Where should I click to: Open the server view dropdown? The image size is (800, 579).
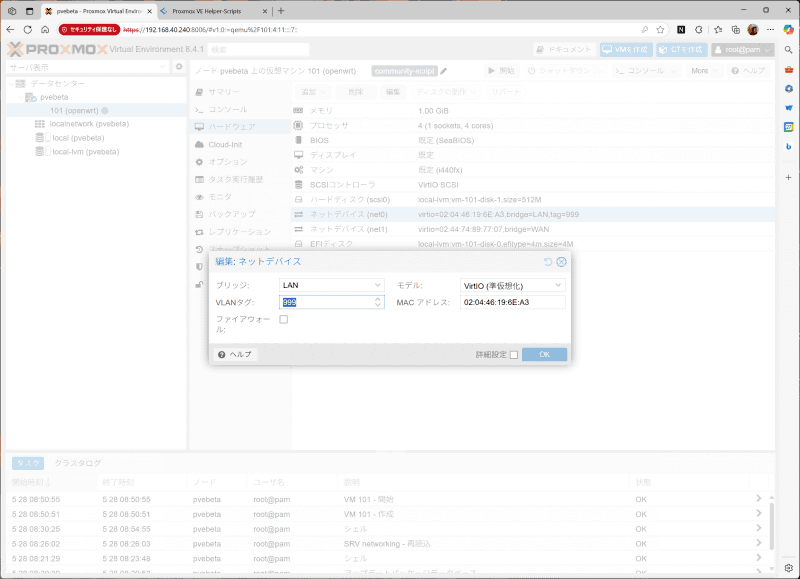[x=87, y=67]
